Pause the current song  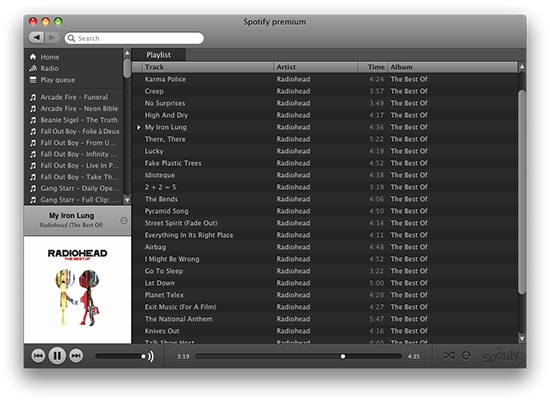click(x=57, y=356)
